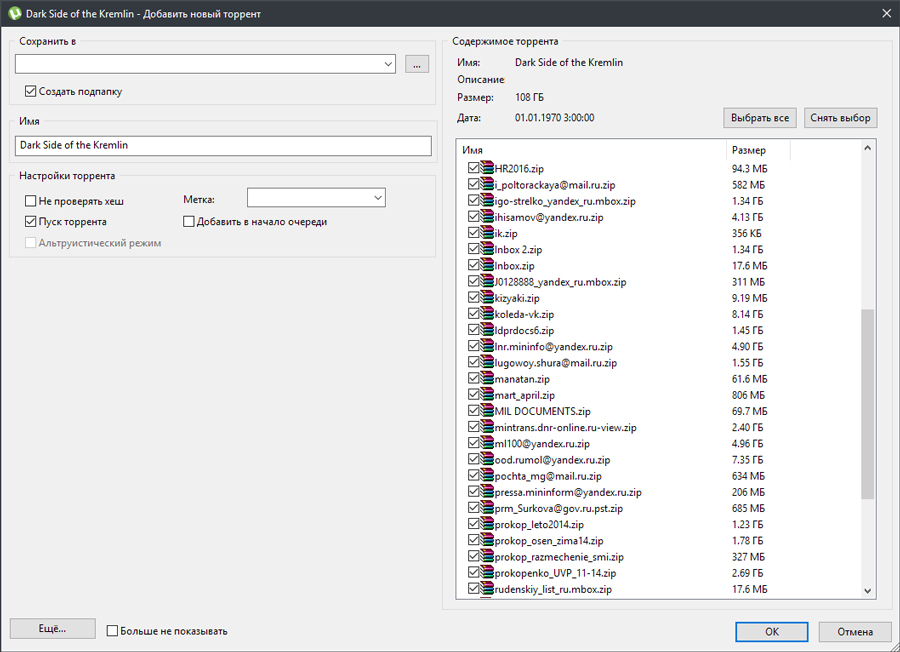900x652 pixels.
Task: Click the file list vertical scrollbar thumb
Action: pyautogui.click(x=867, y=403)
